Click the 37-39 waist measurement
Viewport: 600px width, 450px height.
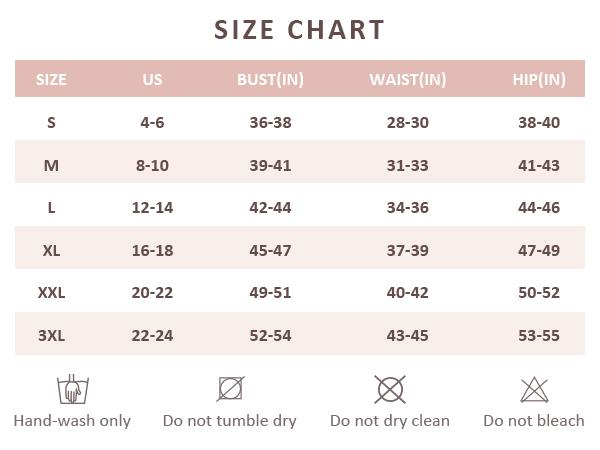(x=407, y=250)
